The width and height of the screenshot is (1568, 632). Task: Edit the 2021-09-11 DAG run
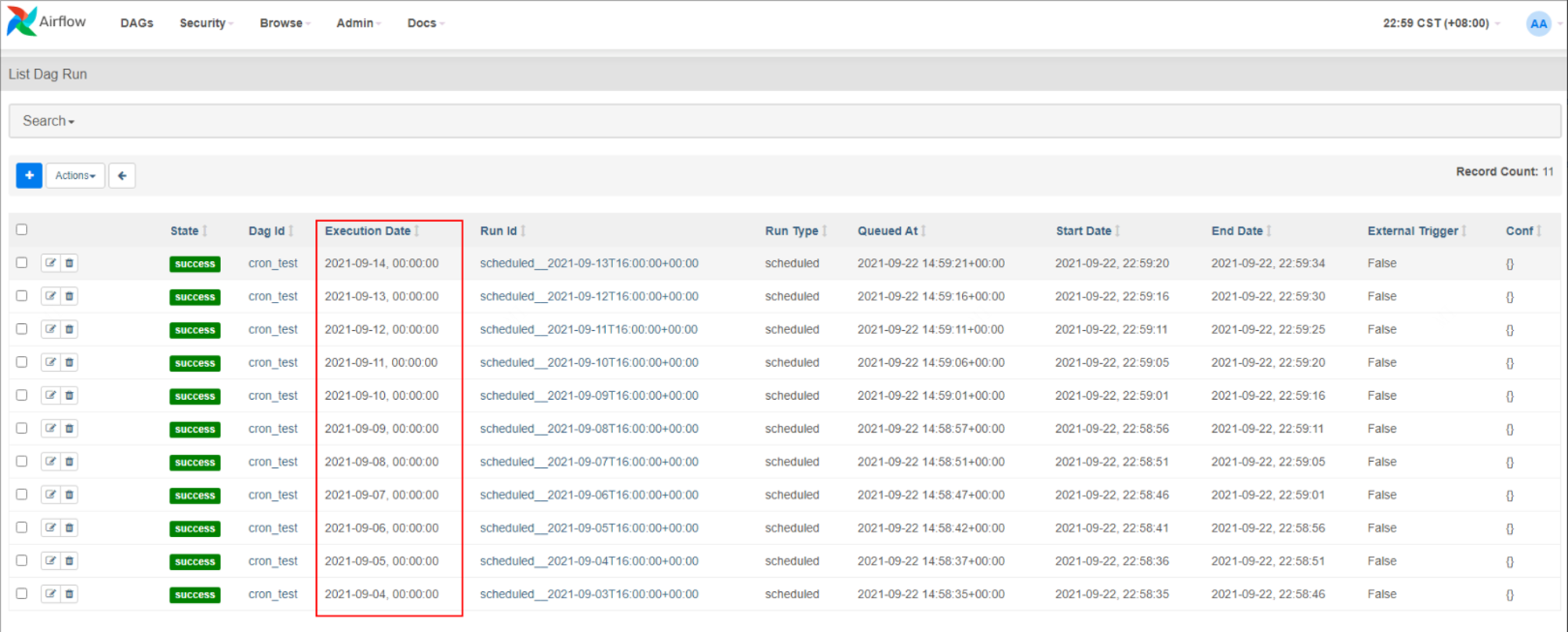50,362
